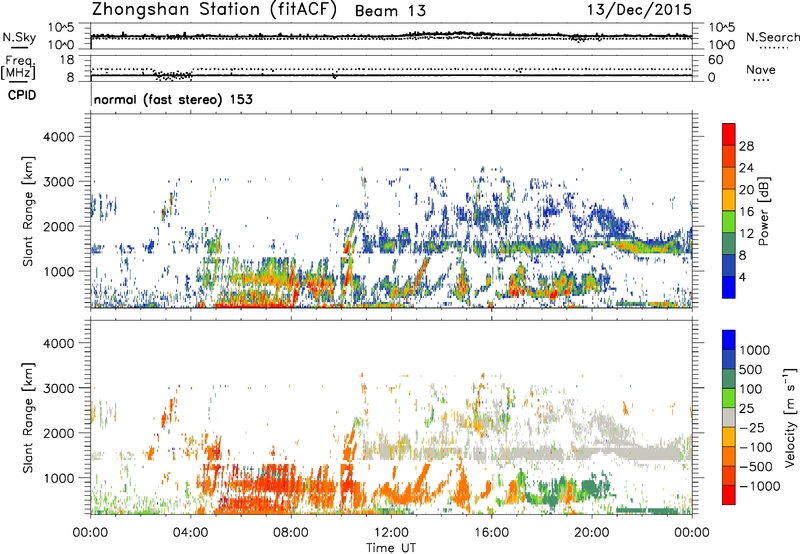Click the Time UT axis label
Image resolution: width=800 pixels, height=554 pixels.
click(391, 548)
